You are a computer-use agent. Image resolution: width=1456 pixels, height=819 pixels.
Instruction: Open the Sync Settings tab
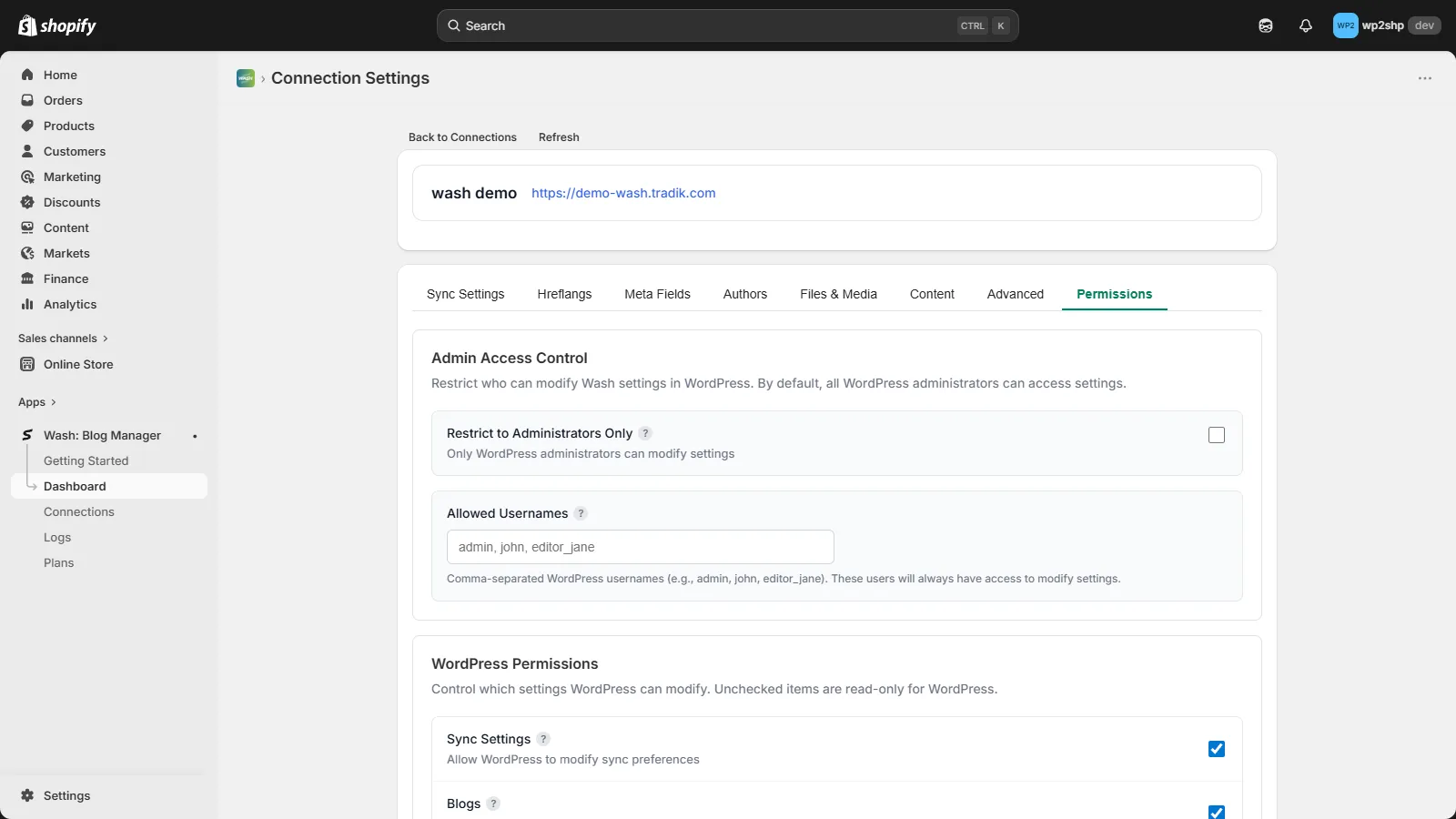pyautogui.click(x=465, y=294)
